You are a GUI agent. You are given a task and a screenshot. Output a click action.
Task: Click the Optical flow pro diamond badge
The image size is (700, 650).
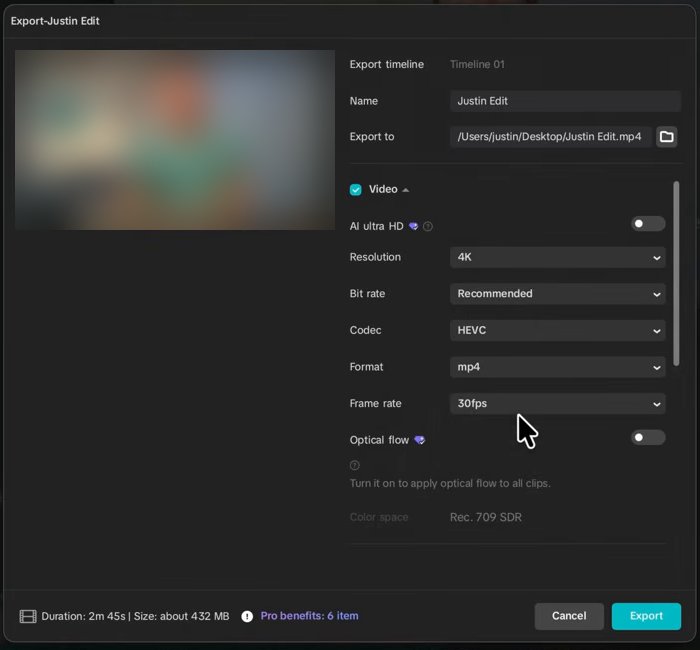pyautogui.click(x=420, y=440)
